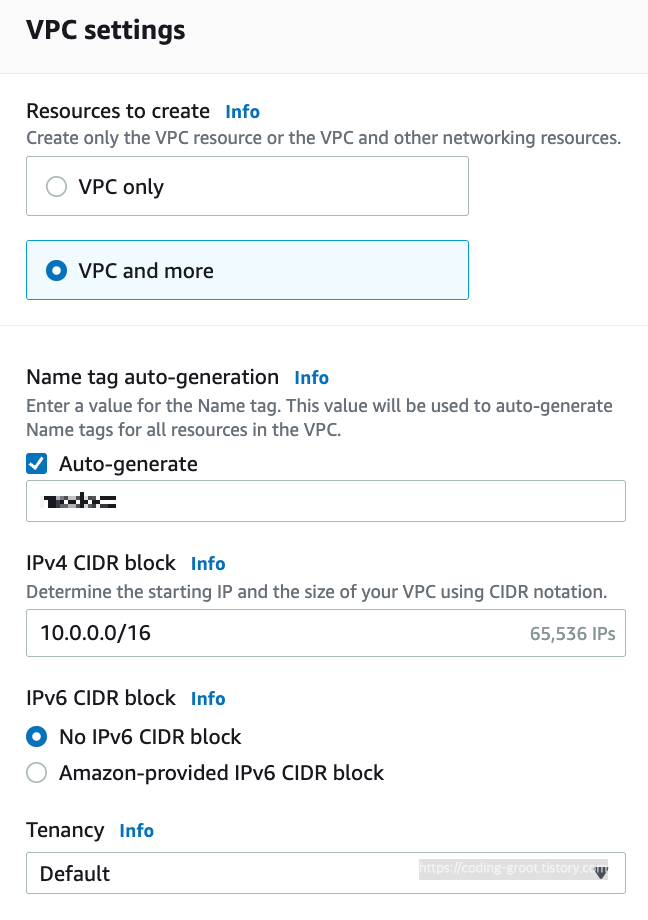The image size is (648, 920).
Task: Click the VPC settings heading
Action: coord(105,30)
